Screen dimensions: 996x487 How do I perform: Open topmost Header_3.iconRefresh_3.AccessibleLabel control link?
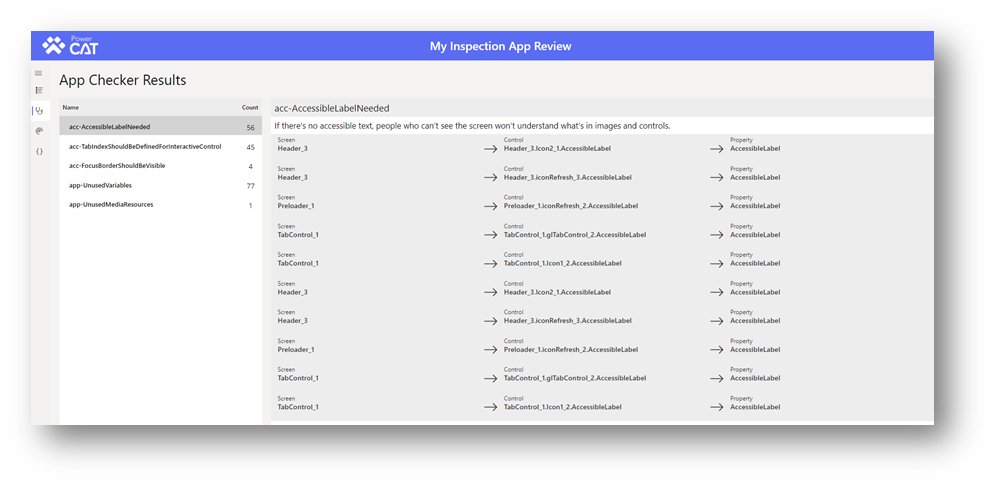(567, 178)
